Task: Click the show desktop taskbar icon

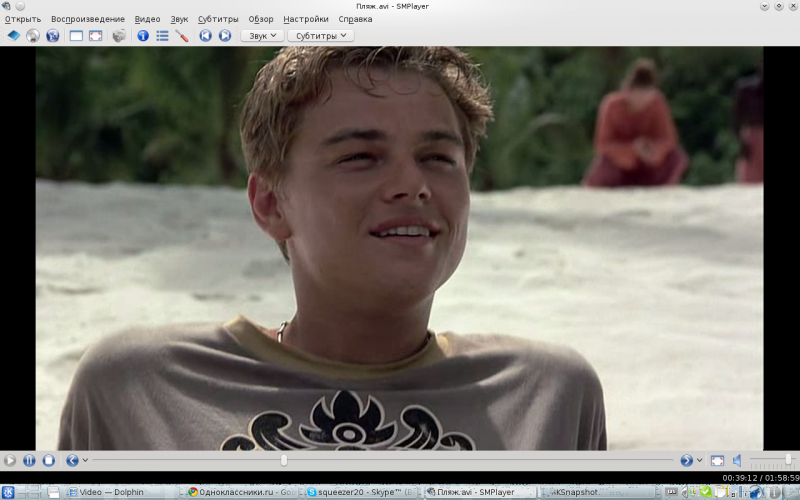Action: click(x=54, y=492)
